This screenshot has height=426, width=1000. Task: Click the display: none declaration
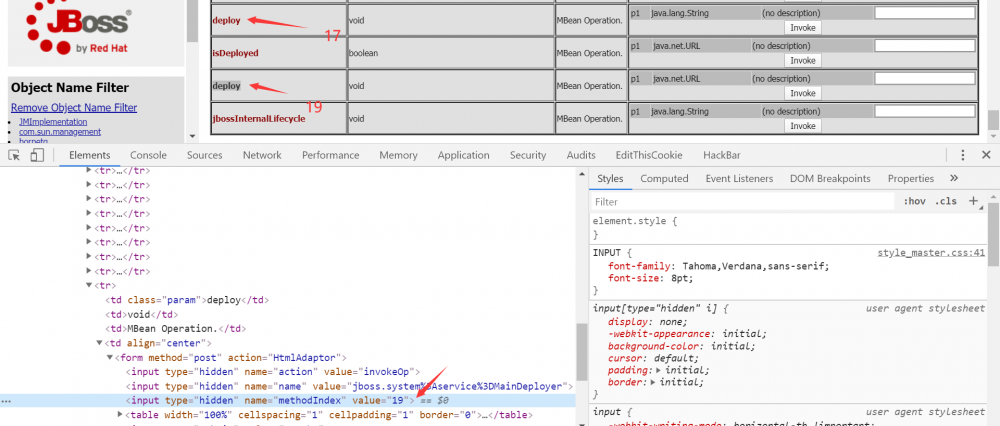pyautogui.click(x=648, y=321)
